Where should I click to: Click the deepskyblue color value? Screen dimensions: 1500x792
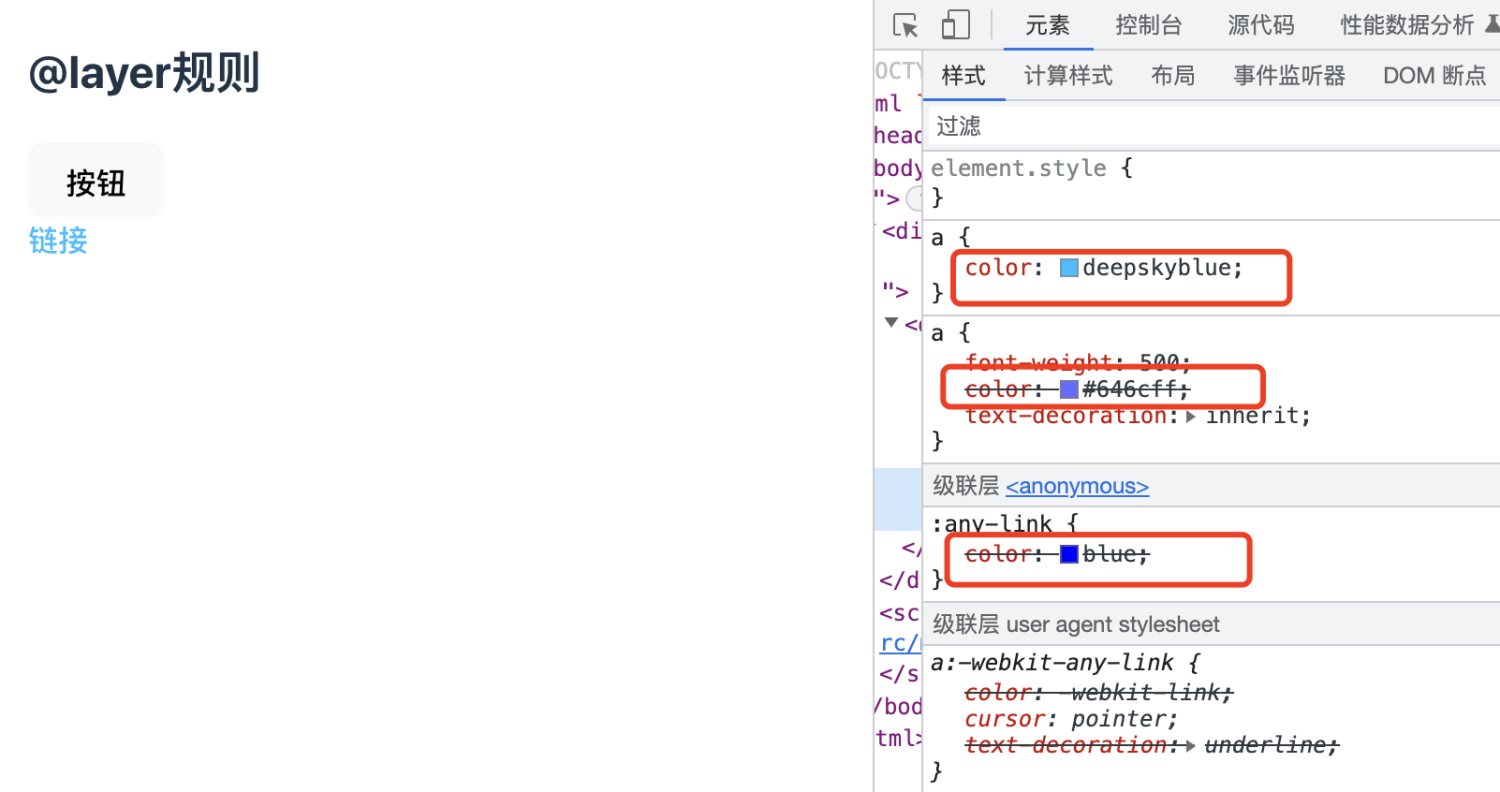[1158, 268]
